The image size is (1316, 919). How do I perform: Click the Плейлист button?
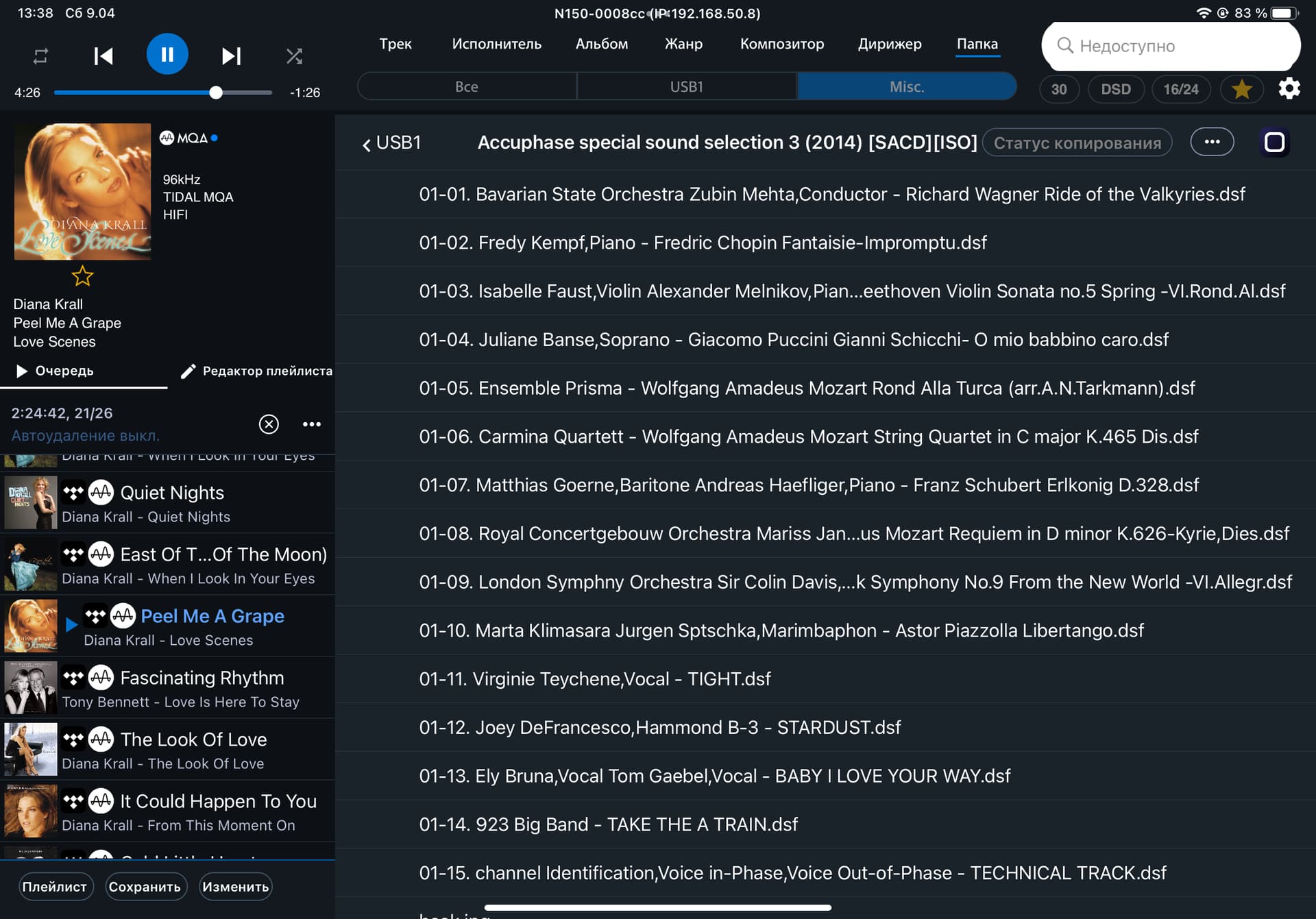(55, 887)
